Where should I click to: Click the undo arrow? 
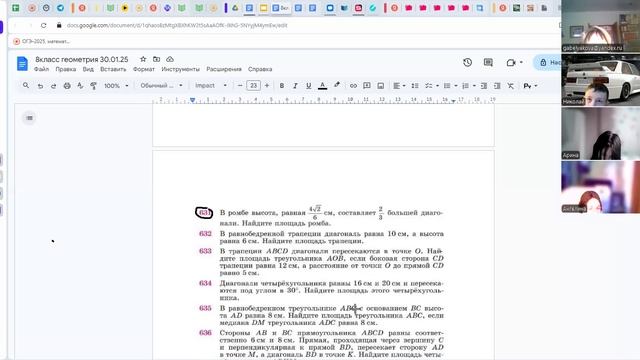point(40,86)
